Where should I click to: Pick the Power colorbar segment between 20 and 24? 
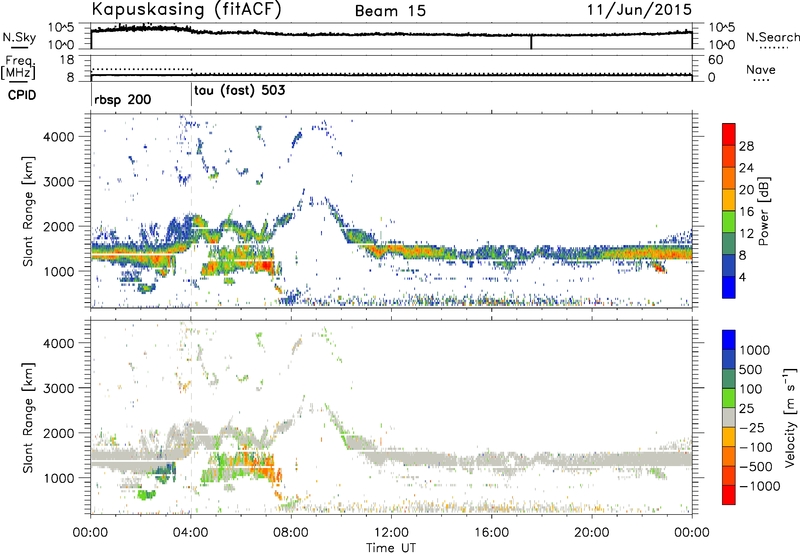(x=729, y=178)
